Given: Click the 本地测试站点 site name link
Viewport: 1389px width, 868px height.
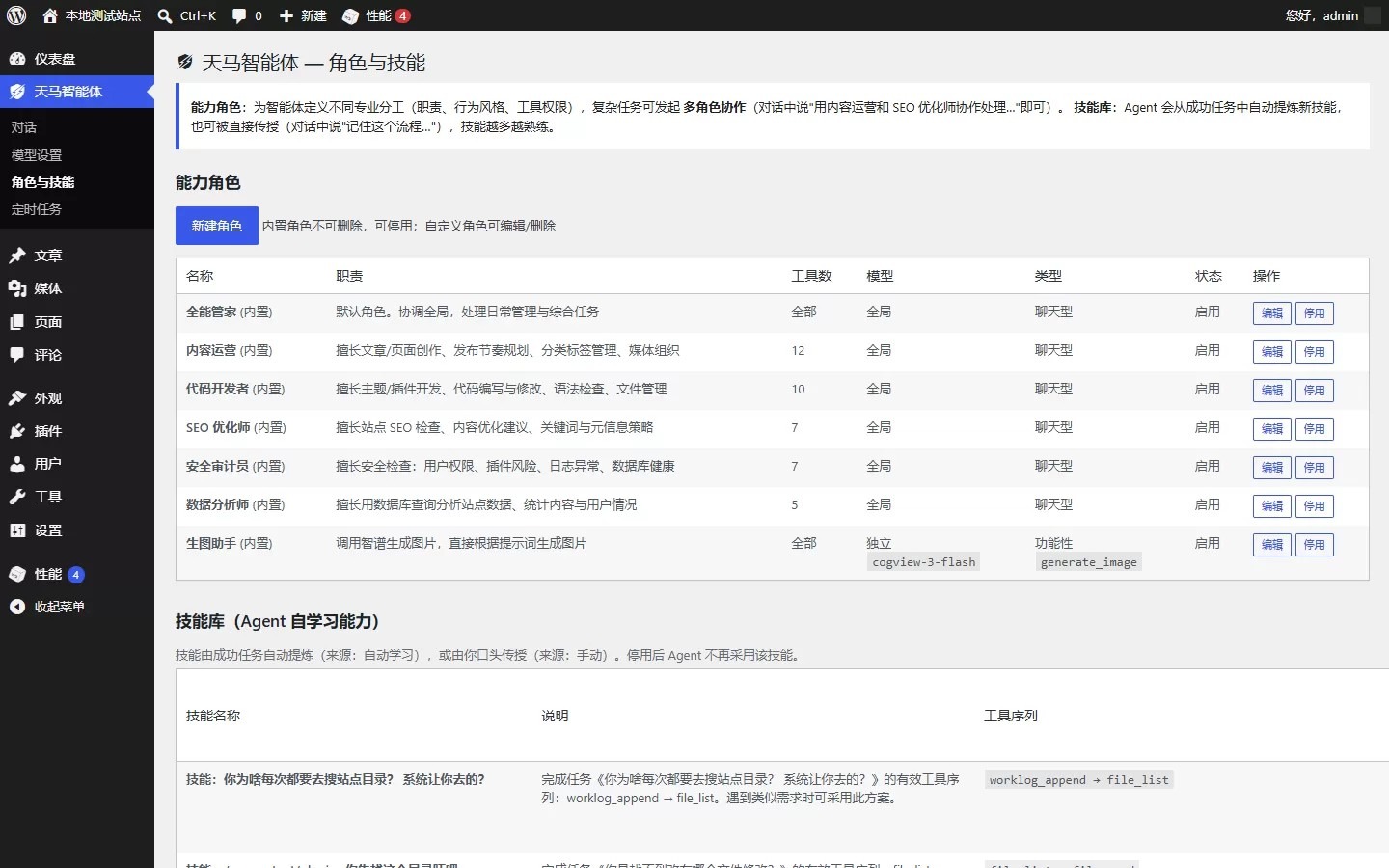Looking at the screenshot, I should tap(103, 15).
